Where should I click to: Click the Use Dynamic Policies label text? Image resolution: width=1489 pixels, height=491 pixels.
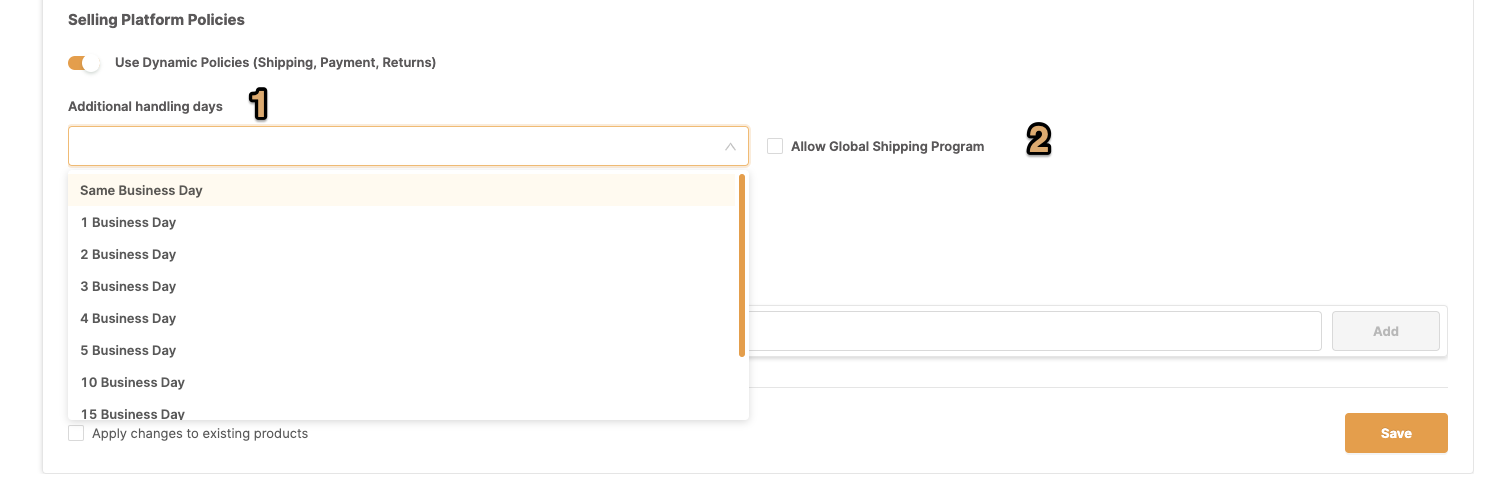point(275,62)
